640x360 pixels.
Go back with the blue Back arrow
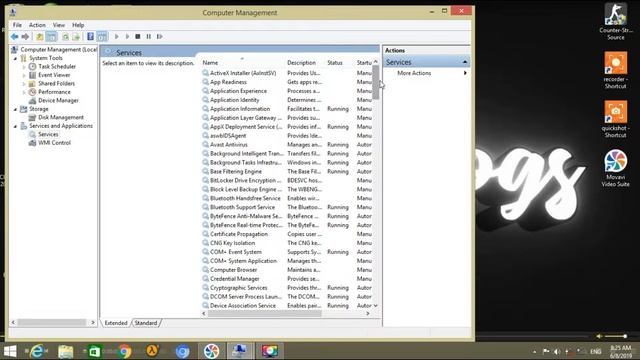coord(14,37)
